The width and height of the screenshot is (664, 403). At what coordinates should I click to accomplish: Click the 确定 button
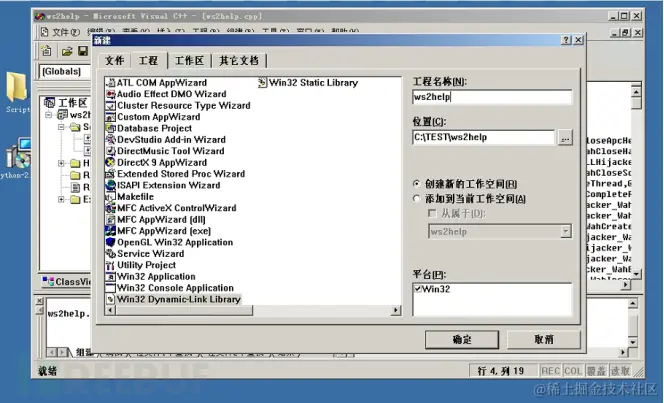tap(462, 340)
